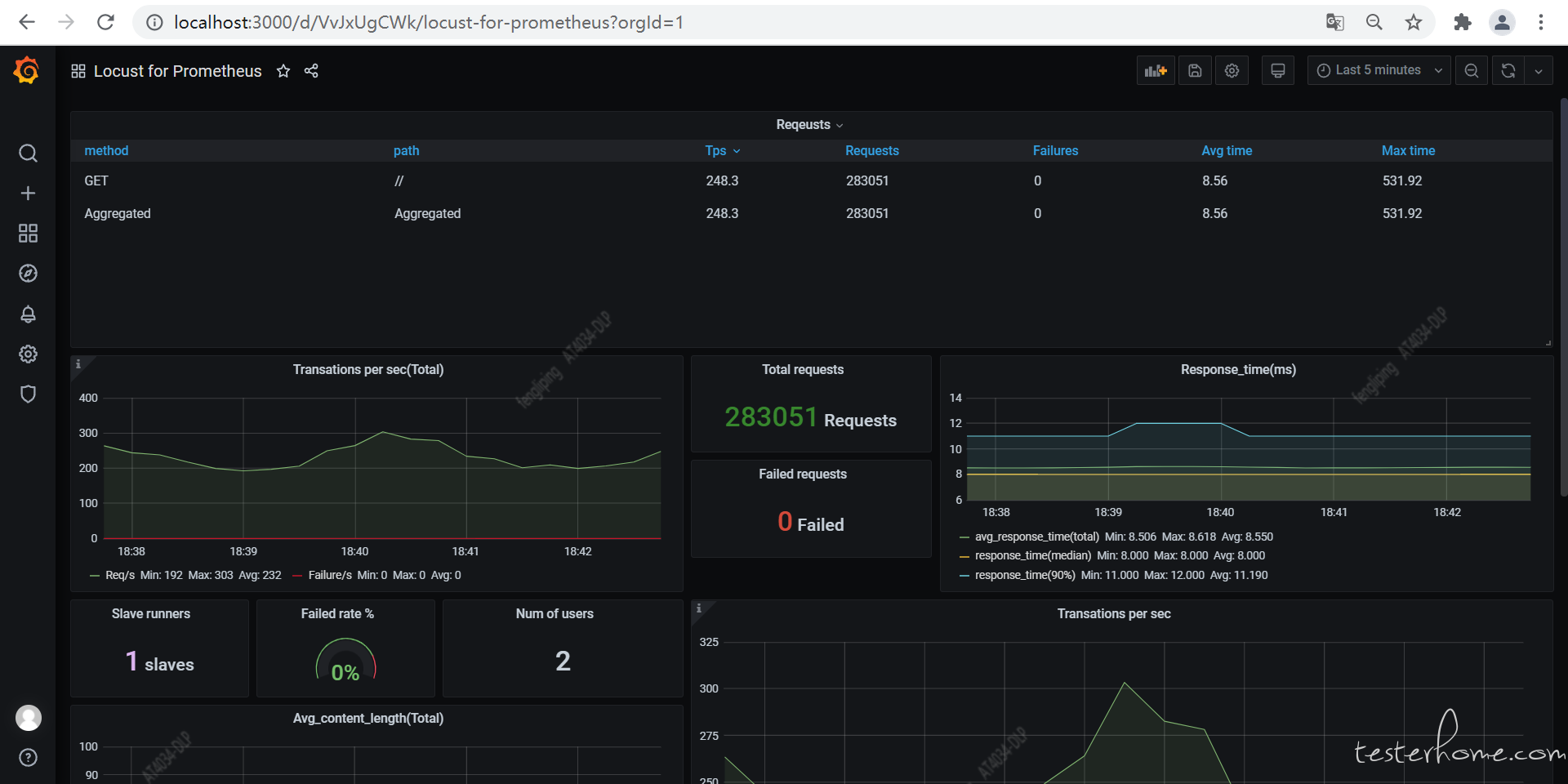Image resolution: width=1568 pixels, height=784 pixels.
Task: Click the 531.92 max time in GET row
Action: click(x=1402, y=180)
